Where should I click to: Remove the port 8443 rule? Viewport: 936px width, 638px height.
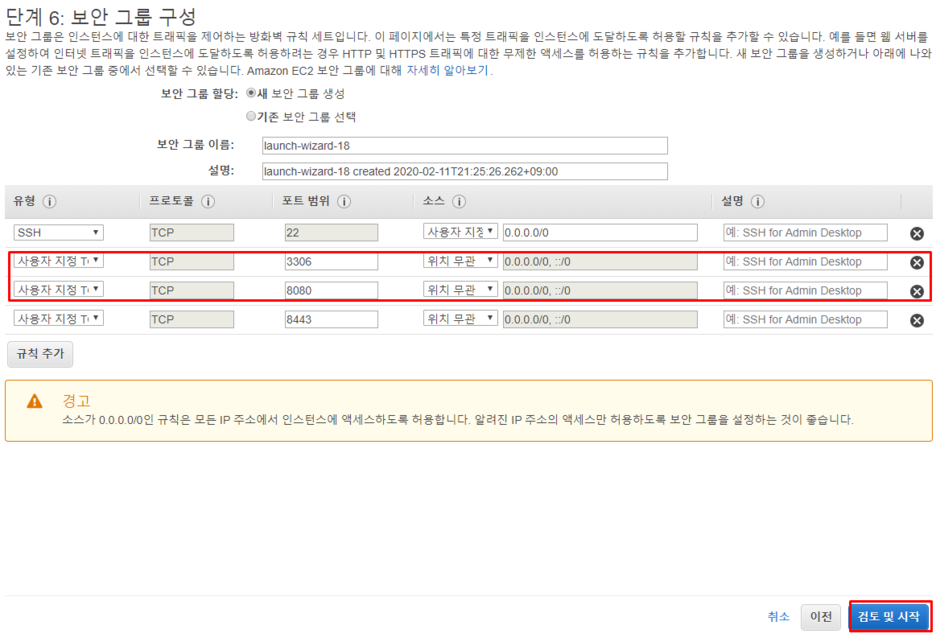pos(917,320)
